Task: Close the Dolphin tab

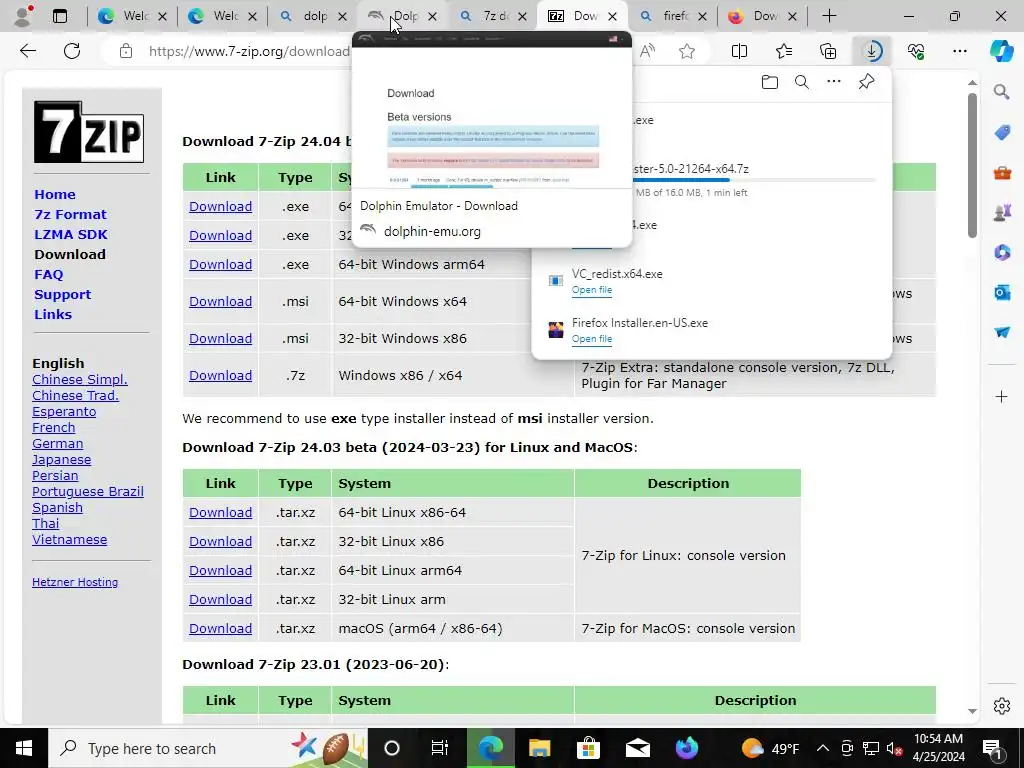Action: pos(432,16)
